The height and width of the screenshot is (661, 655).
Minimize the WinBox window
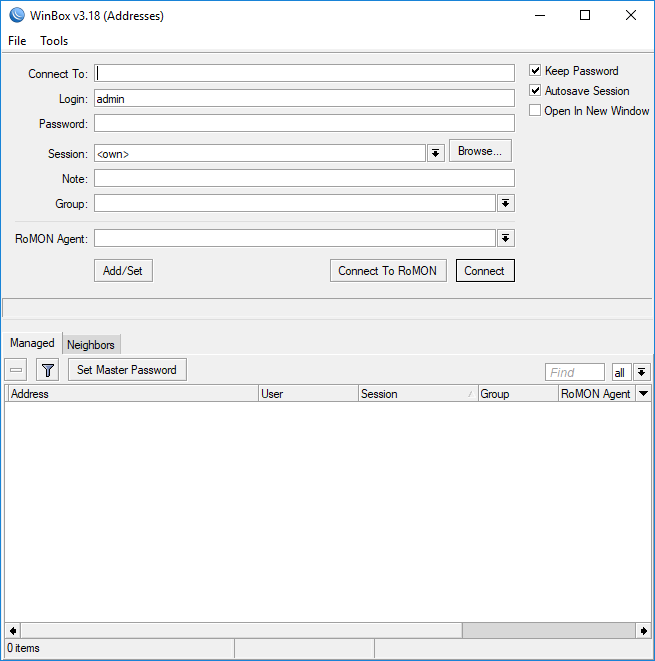(x=540, y=16)
